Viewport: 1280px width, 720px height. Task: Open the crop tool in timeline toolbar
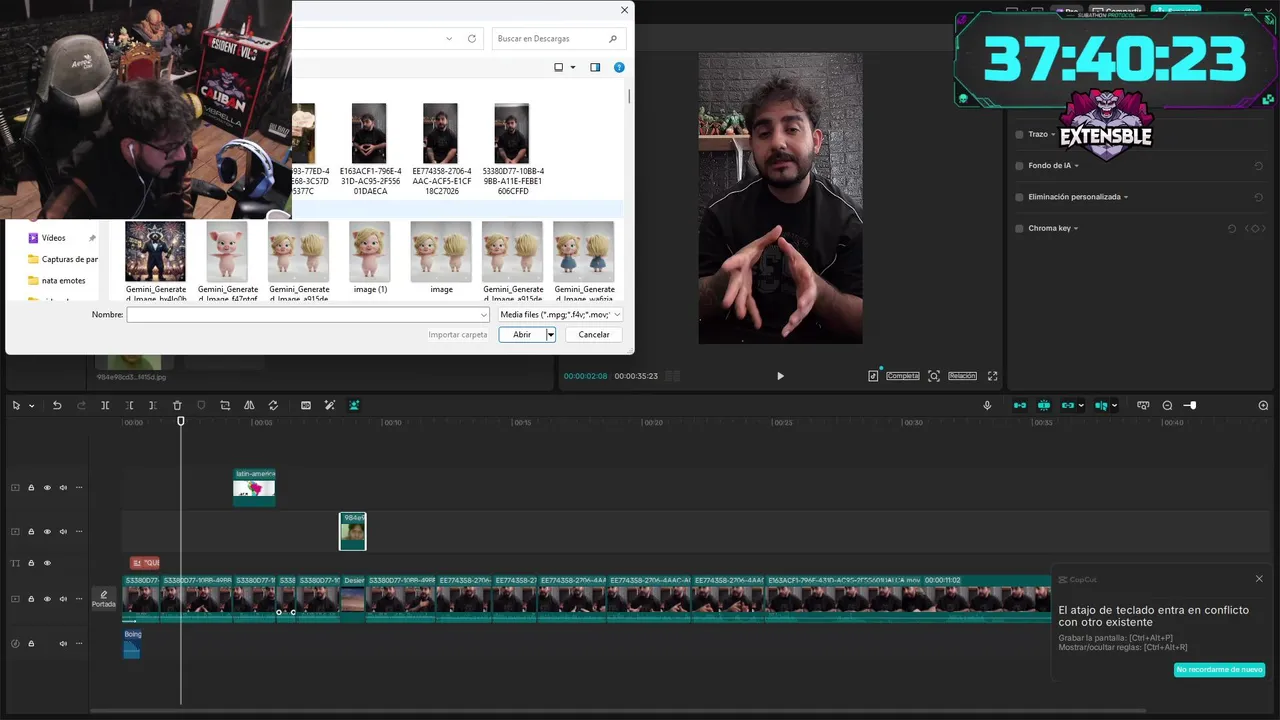tap(225, 405)
